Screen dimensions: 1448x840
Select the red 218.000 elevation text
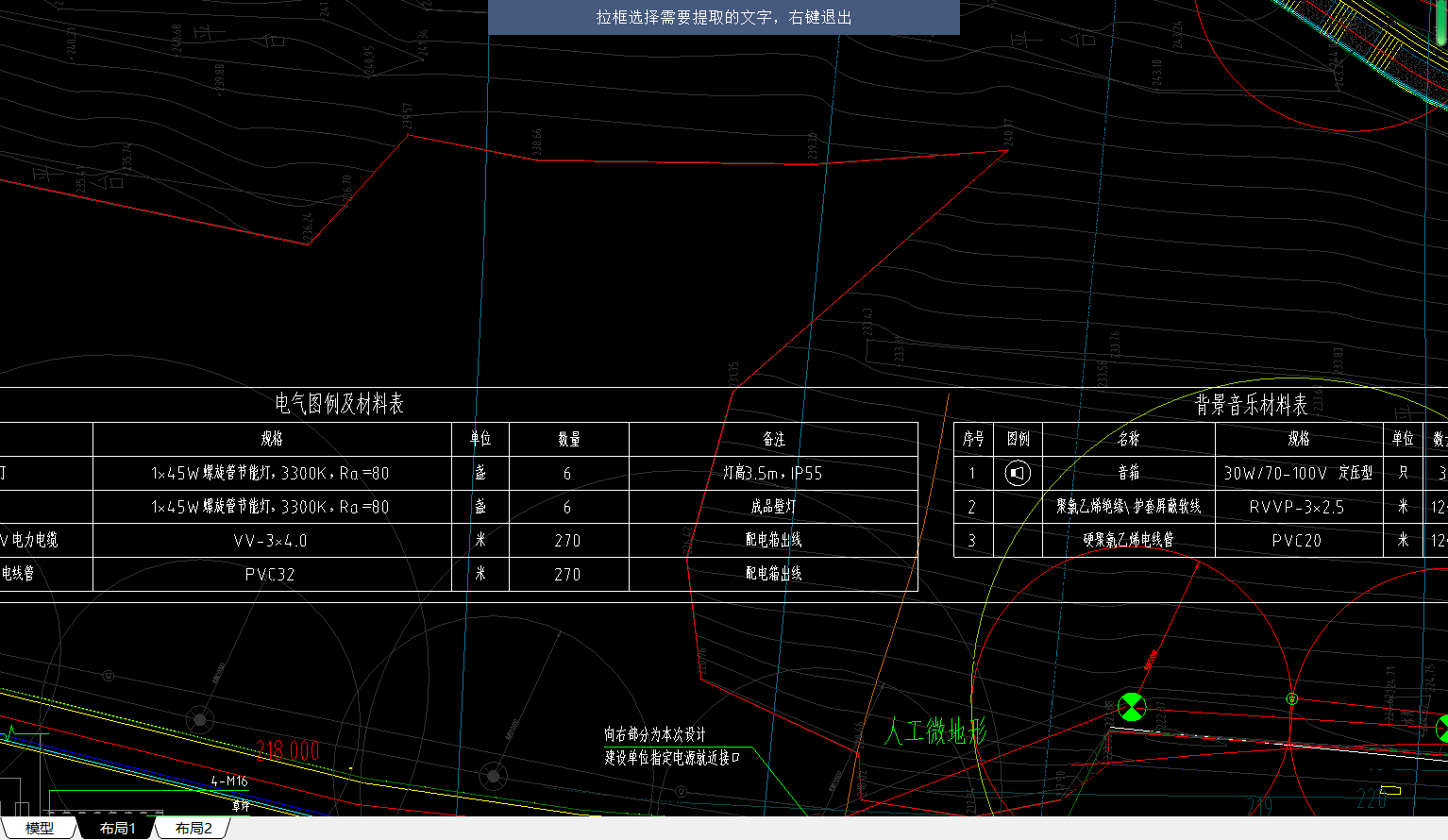click(x=289, y=750)
